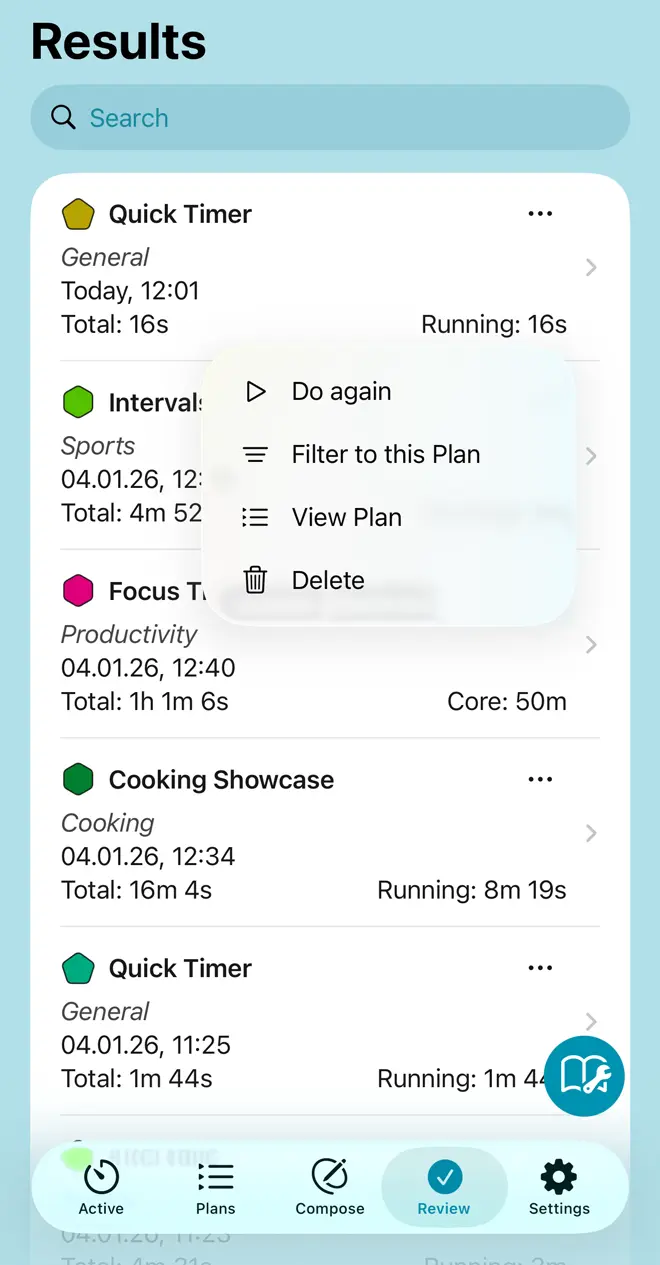Toggle the top Quick Timer options menu
Image resolution: width=660 pixels, height=1265 pixels.
click(x=540, y=213)
